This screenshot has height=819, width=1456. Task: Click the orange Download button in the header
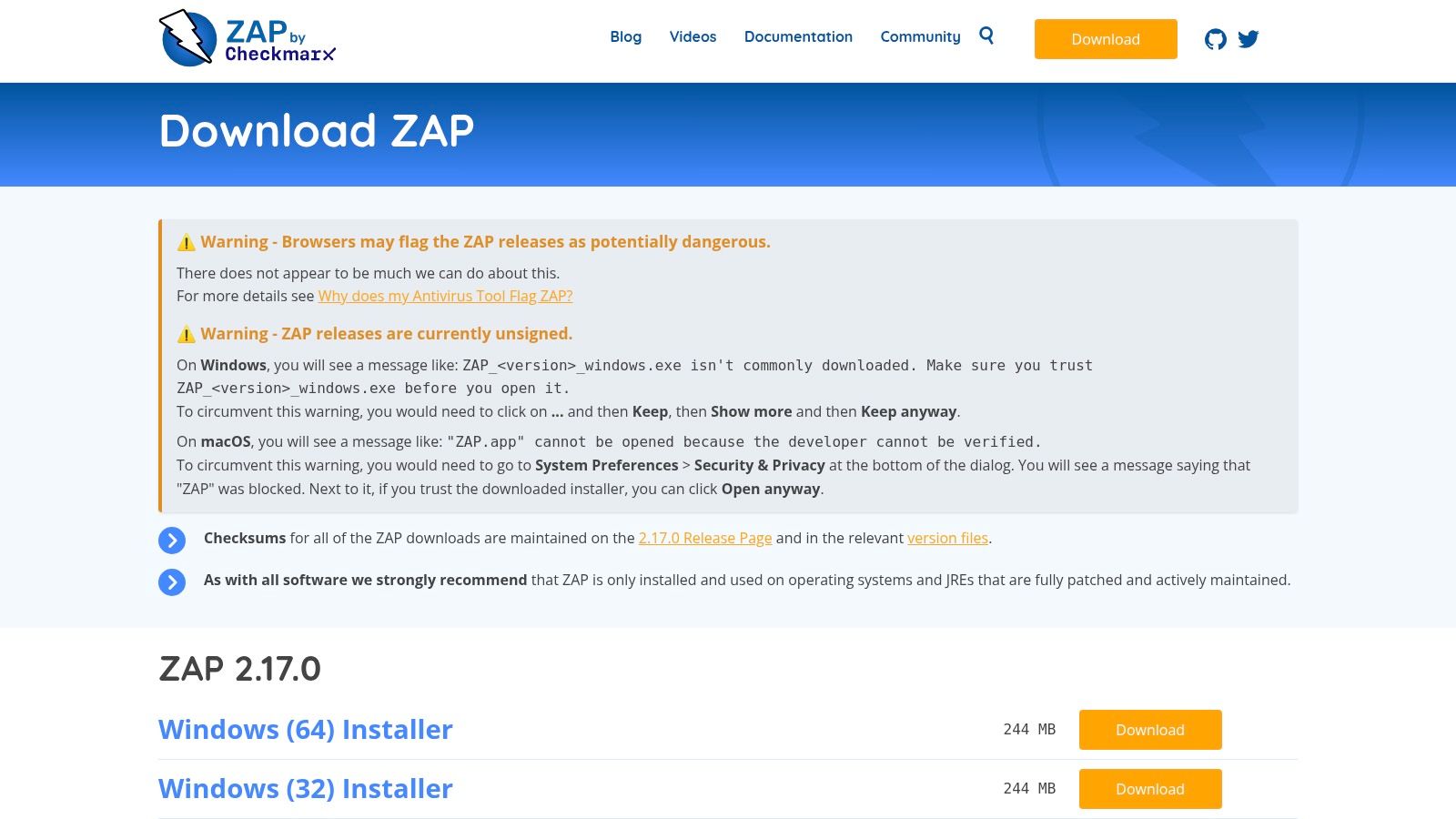[x=1105, y=39]
